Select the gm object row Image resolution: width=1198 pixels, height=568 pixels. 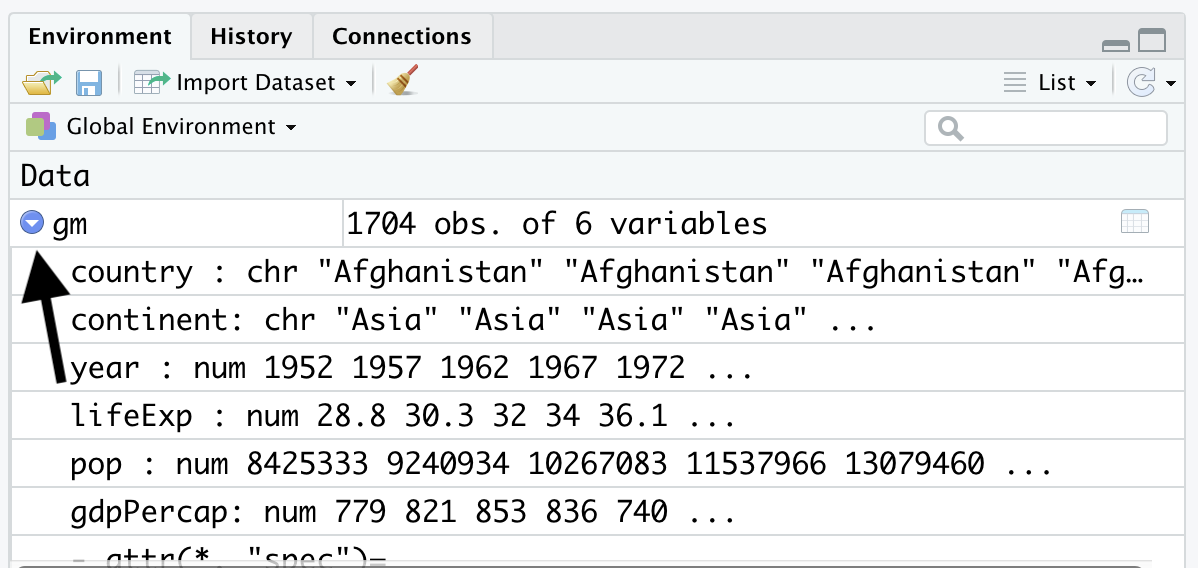tap(597, 223)
